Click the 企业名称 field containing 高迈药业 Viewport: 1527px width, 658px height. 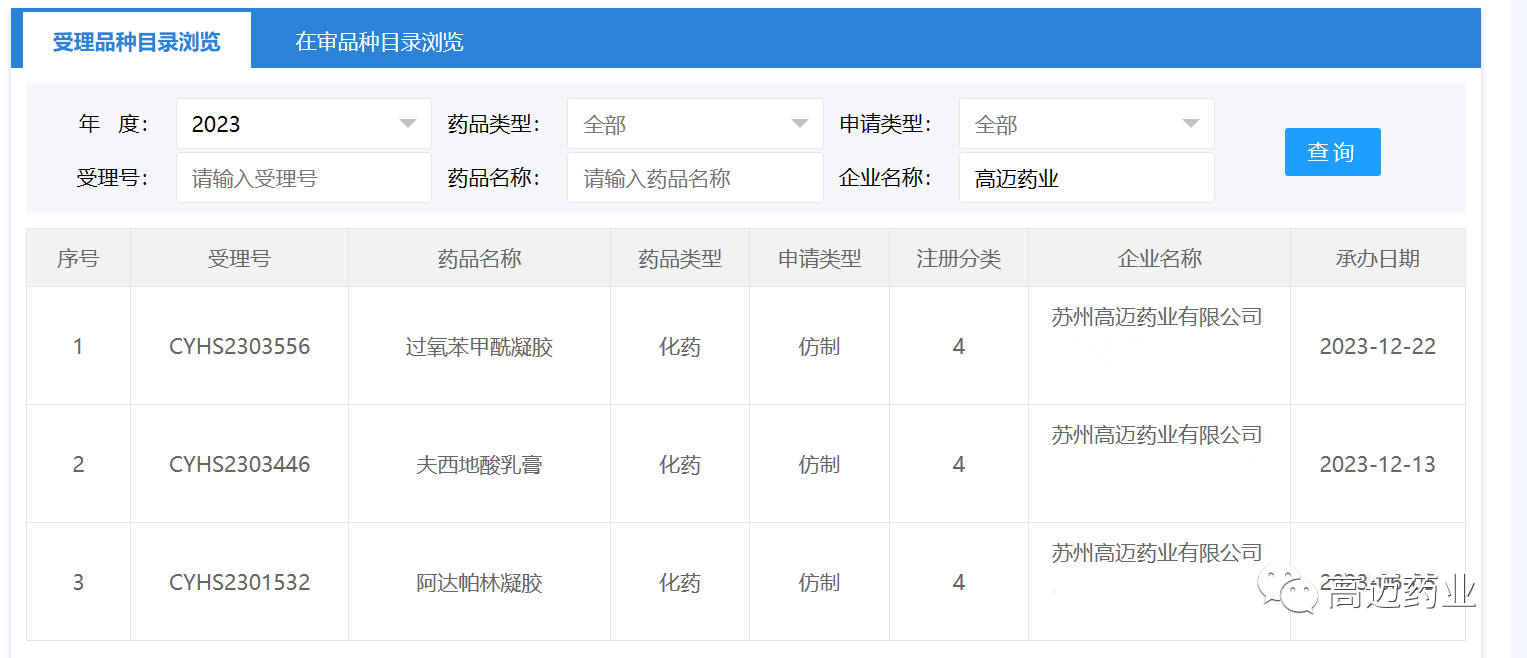coord(1086,178)
